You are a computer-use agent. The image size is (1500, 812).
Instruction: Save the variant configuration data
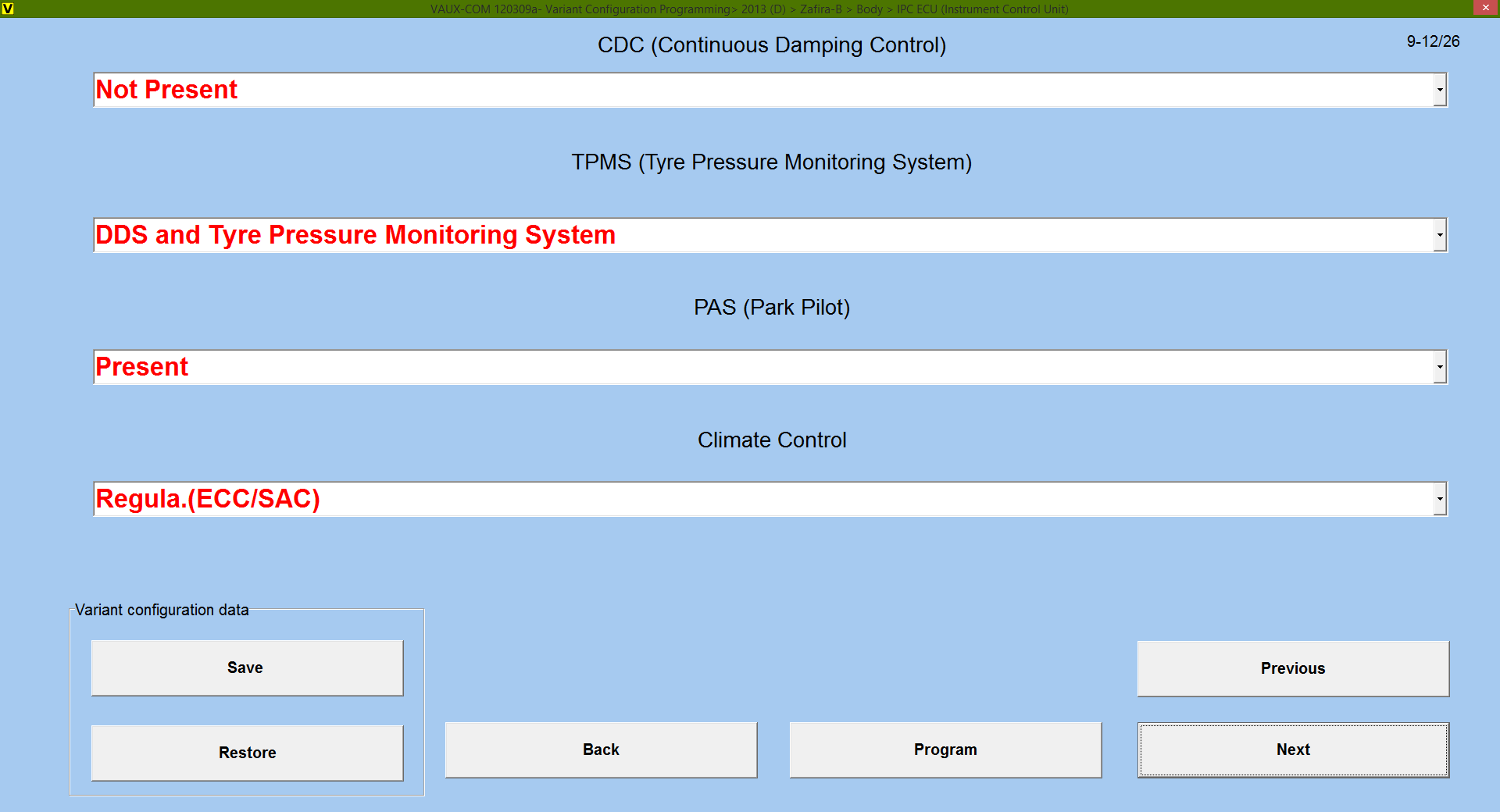(x=247, y=668)
